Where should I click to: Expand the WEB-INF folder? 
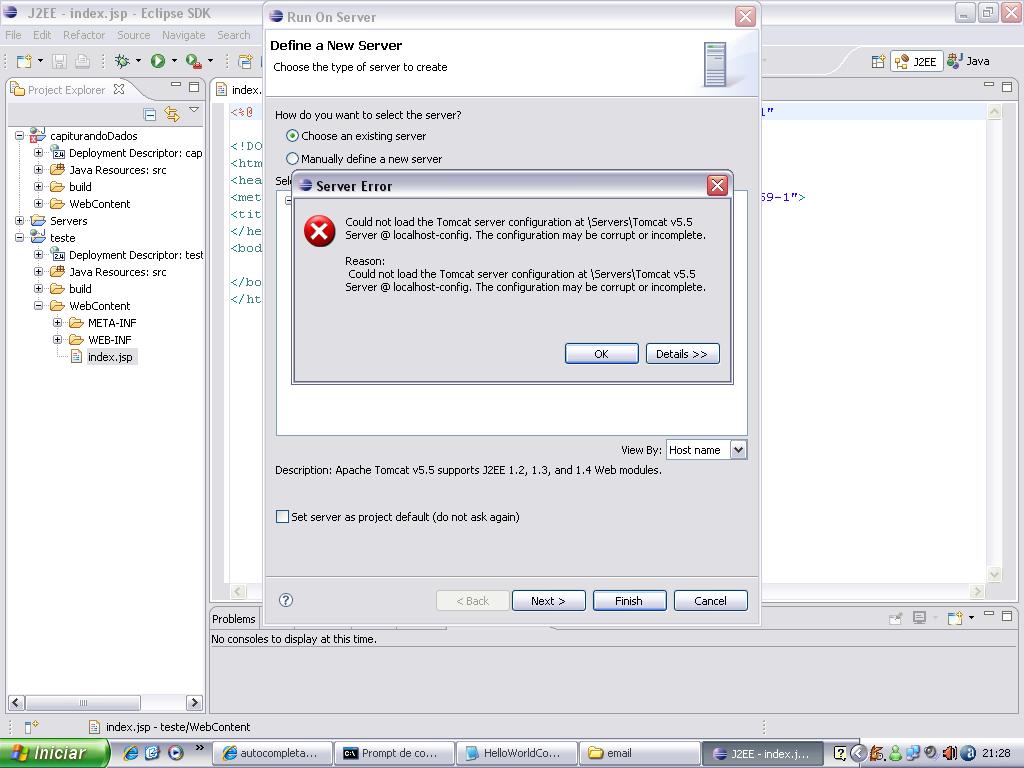pos(57,340)
